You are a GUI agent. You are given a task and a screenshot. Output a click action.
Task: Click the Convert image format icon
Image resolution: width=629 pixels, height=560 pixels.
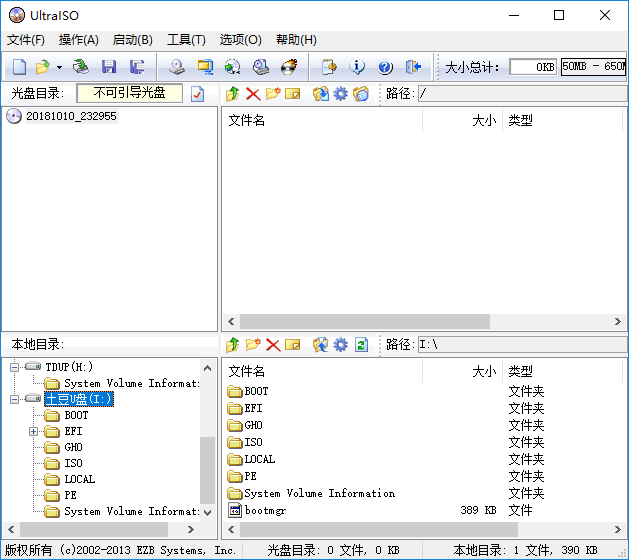pyautogui.click(x=233, y=67)
